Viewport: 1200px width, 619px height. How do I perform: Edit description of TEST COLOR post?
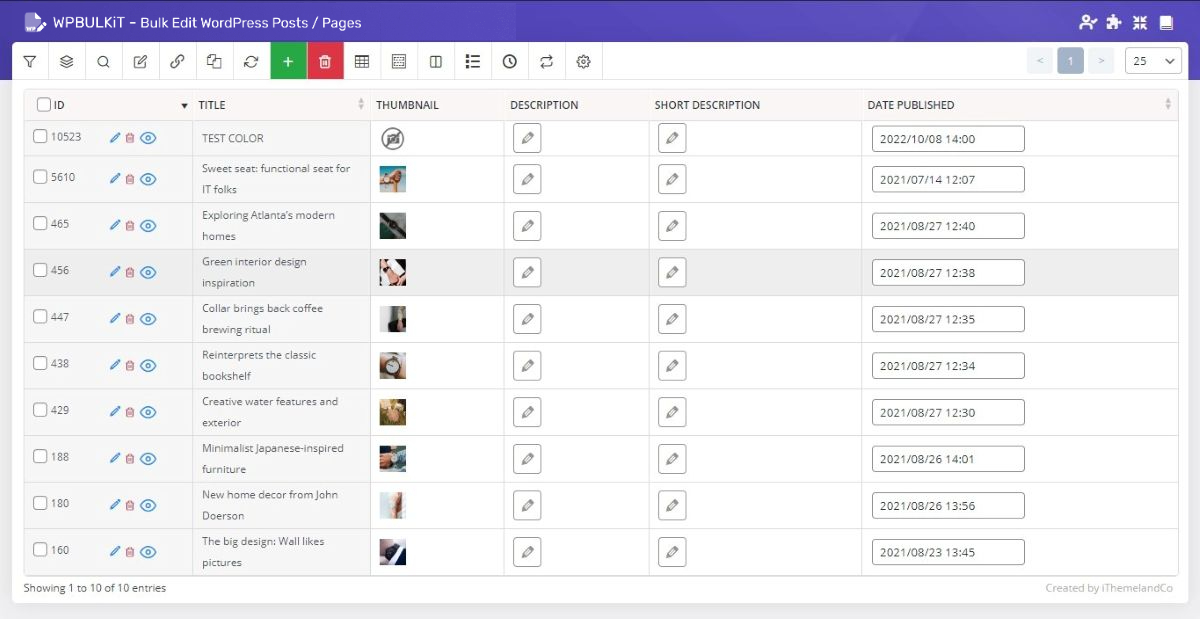coord(527,138)
